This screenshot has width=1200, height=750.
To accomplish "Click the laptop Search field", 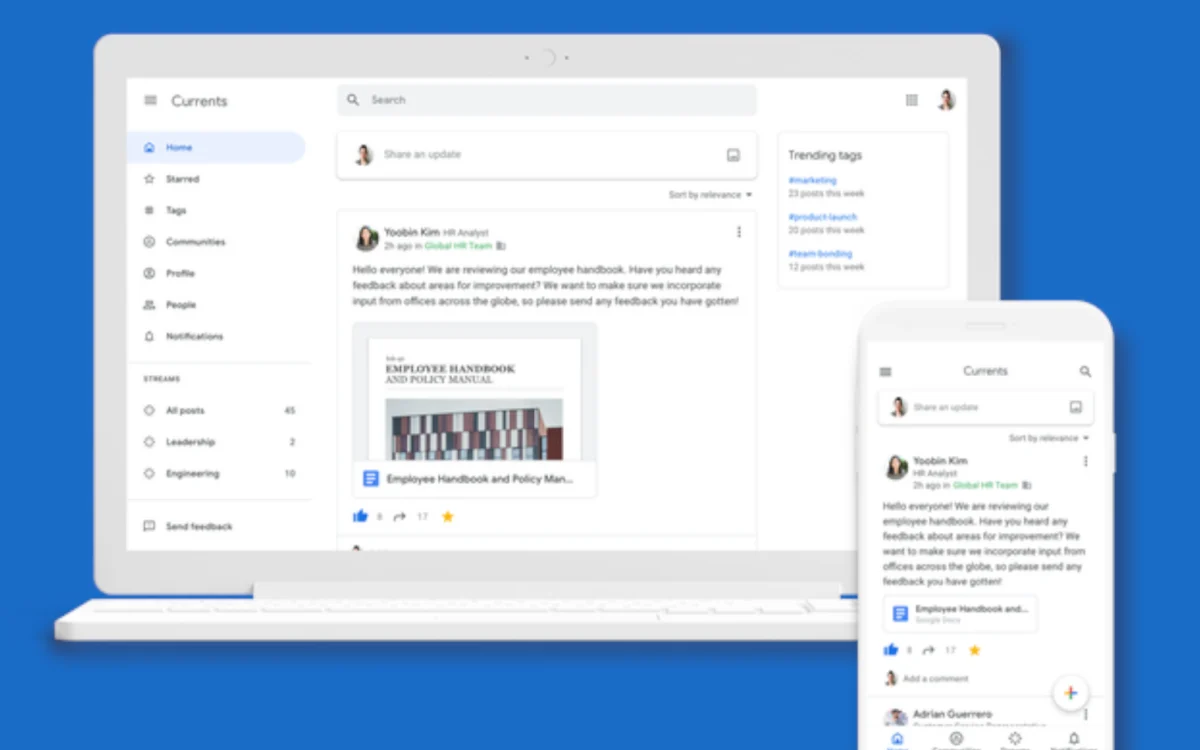I will (x=546, y=100).
